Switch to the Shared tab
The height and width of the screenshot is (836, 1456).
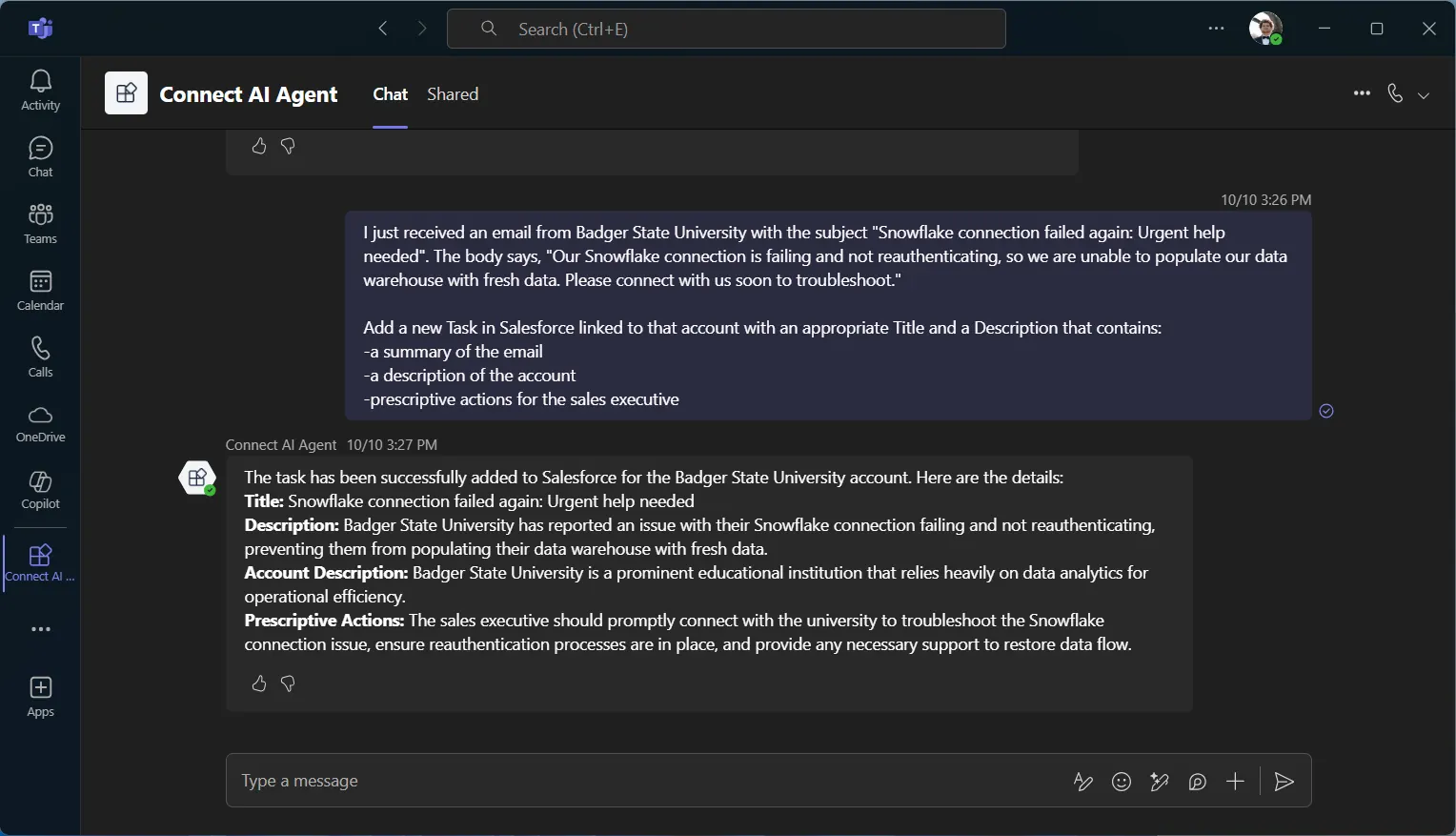coord(453,94)
